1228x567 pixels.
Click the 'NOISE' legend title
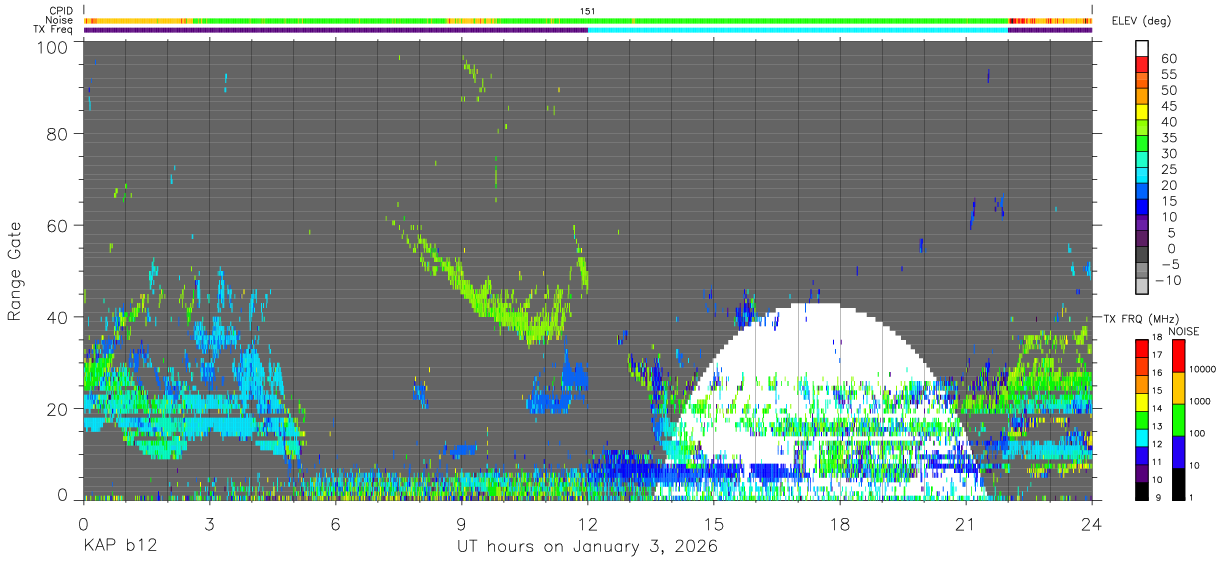point(1183,331)
